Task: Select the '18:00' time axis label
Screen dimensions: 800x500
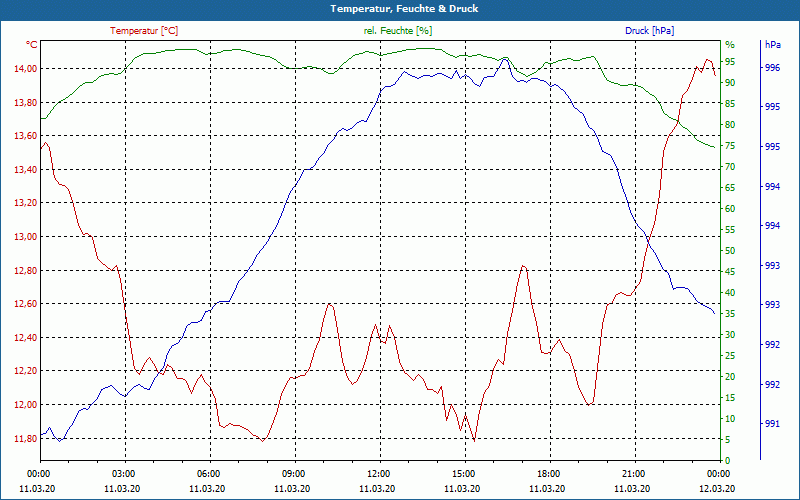Action: (x=547, y=473)
